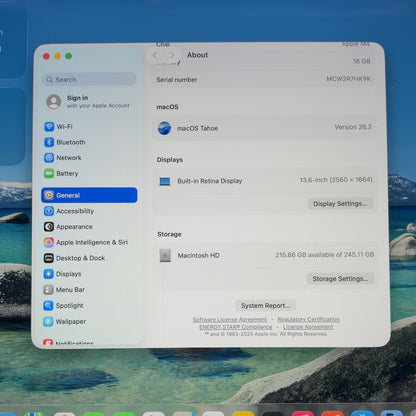Screen dimensions: 416x416
Task: Click the Search field in the sidebar
Action: click(89, 79)
